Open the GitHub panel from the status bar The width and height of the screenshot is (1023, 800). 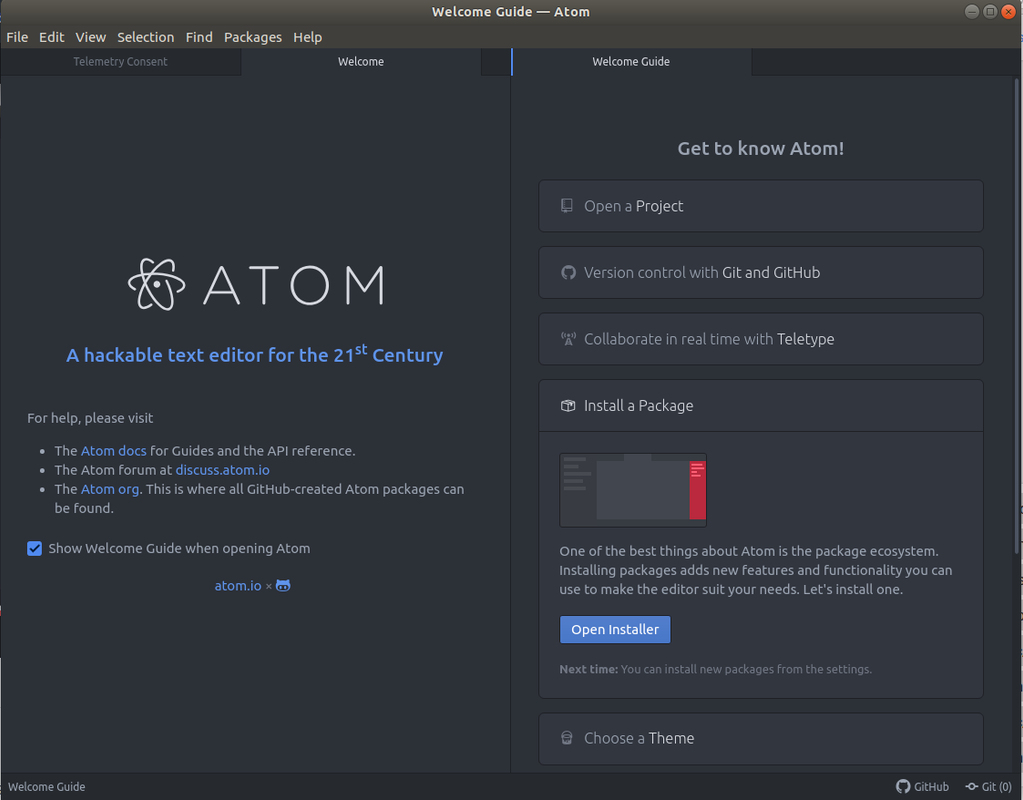coord(921,786)
